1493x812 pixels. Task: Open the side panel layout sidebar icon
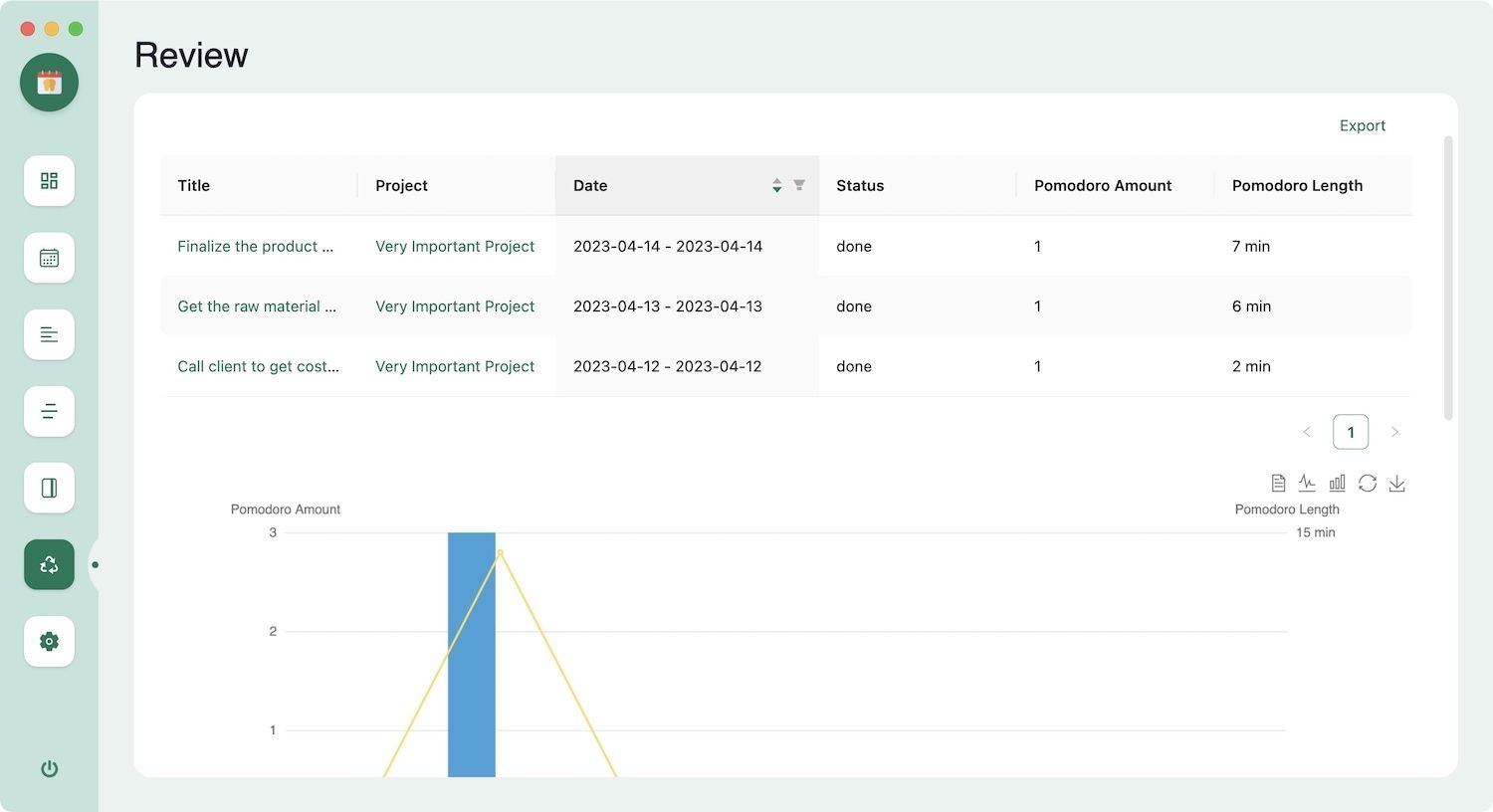[x=49, y=488]
